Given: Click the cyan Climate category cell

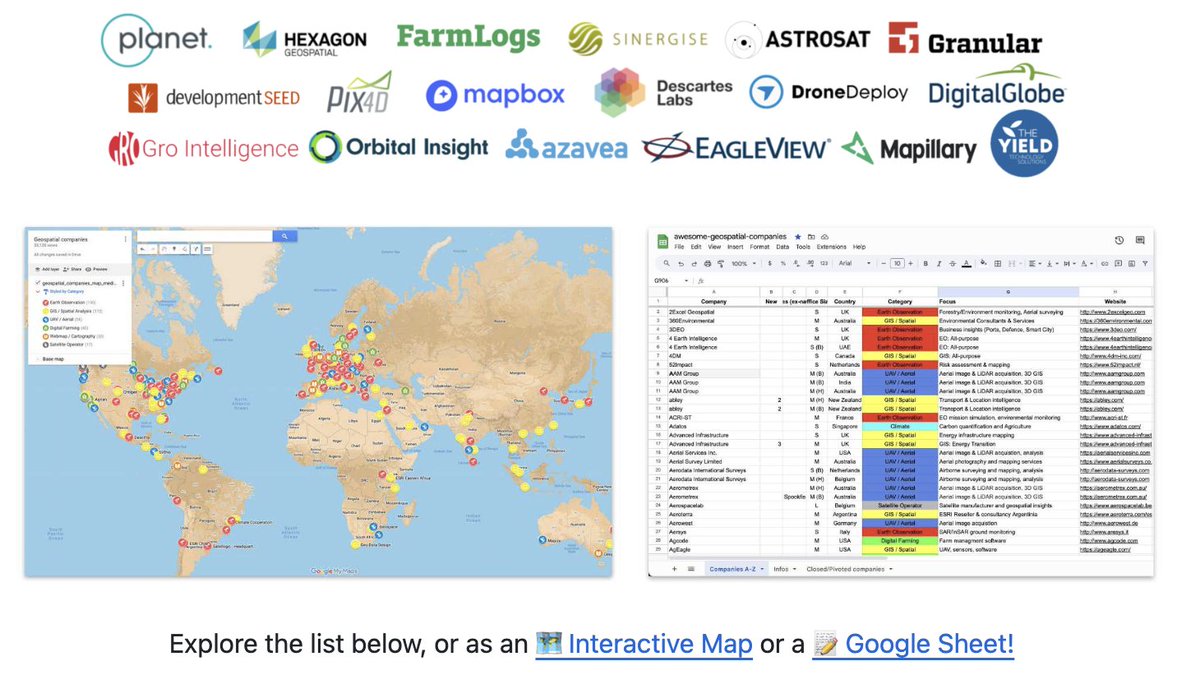Looking at the screenshot, I should [x=900, y=426].
